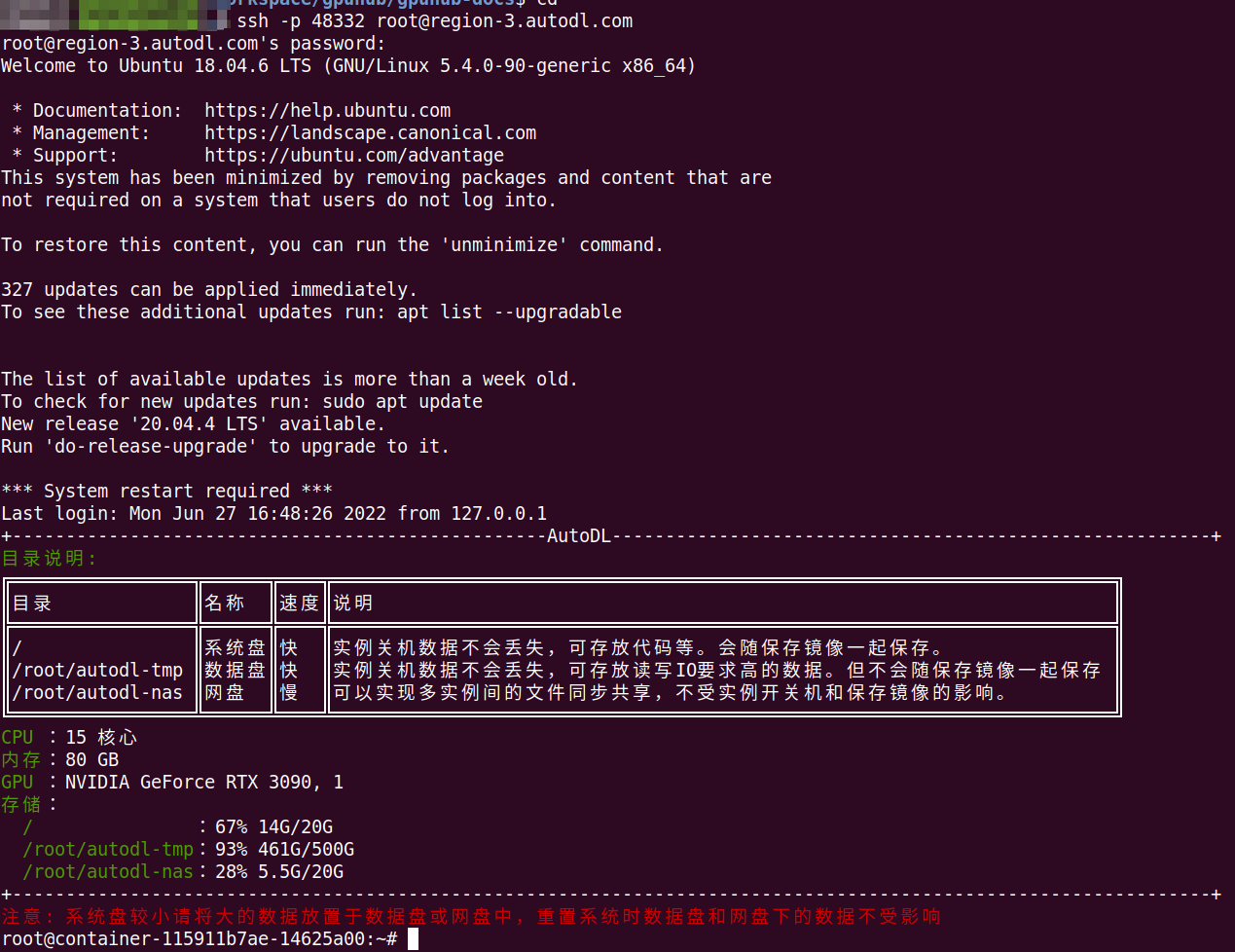The width and height of the screenshot is (1235, 952).
Task: Click the 'apt list --upgradable' command text
Action: pyautogui.click(x=509, y=312)
